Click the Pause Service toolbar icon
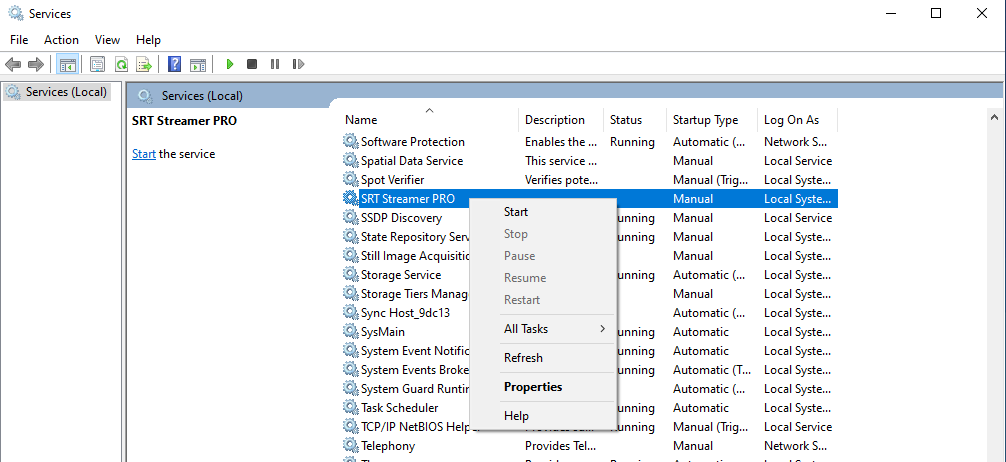The image size is (1006, 462). (275, 64)
